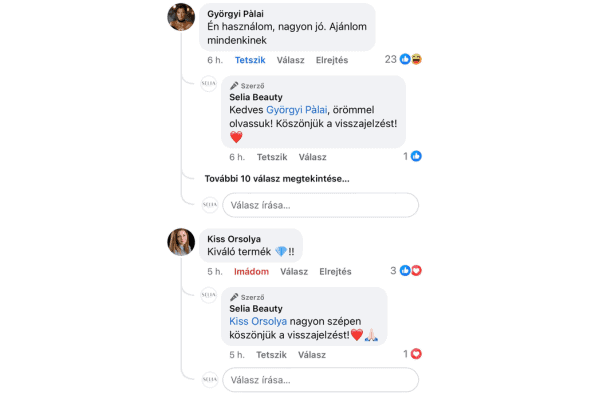Expand További 10 válasz megtekintése
600x400 pixels.
[x=277, y=179]
